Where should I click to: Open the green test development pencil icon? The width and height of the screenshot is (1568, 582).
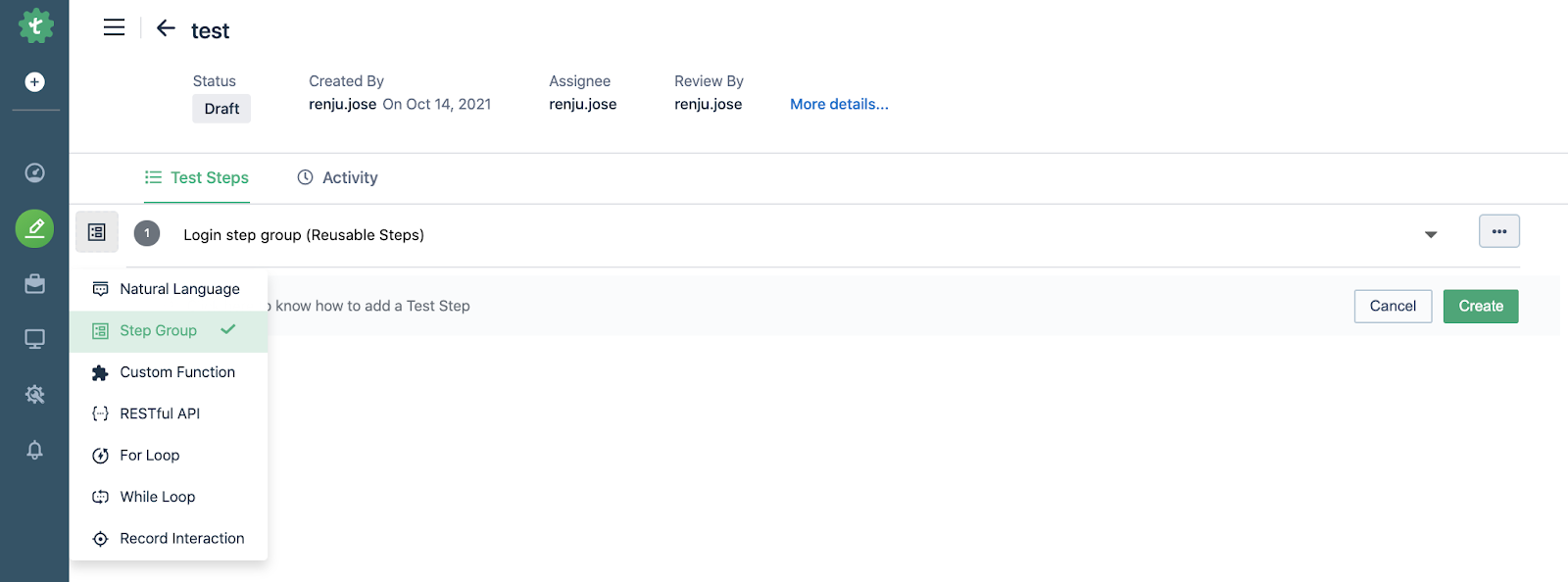(x=34, y=228)
